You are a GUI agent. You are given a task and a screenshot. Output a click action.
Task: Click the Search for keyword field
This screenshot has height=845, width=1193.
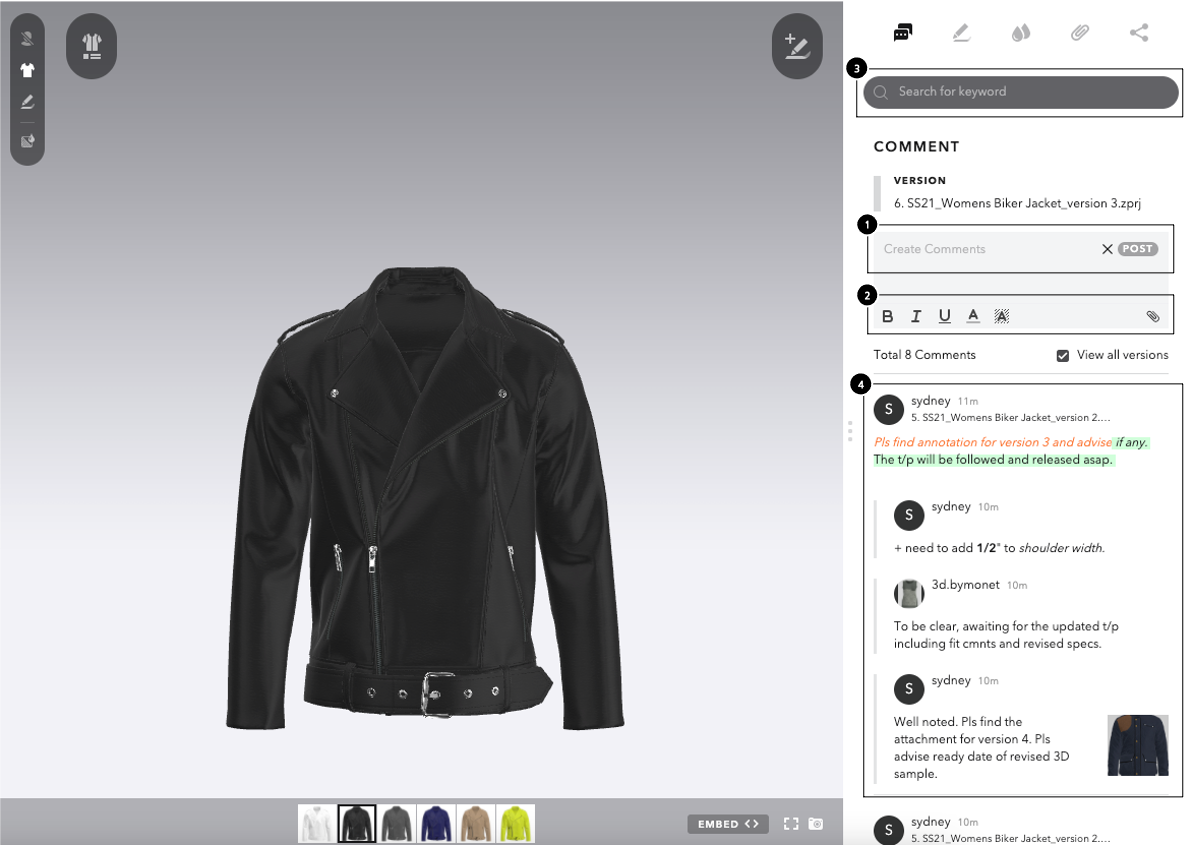coord(1020,92)
